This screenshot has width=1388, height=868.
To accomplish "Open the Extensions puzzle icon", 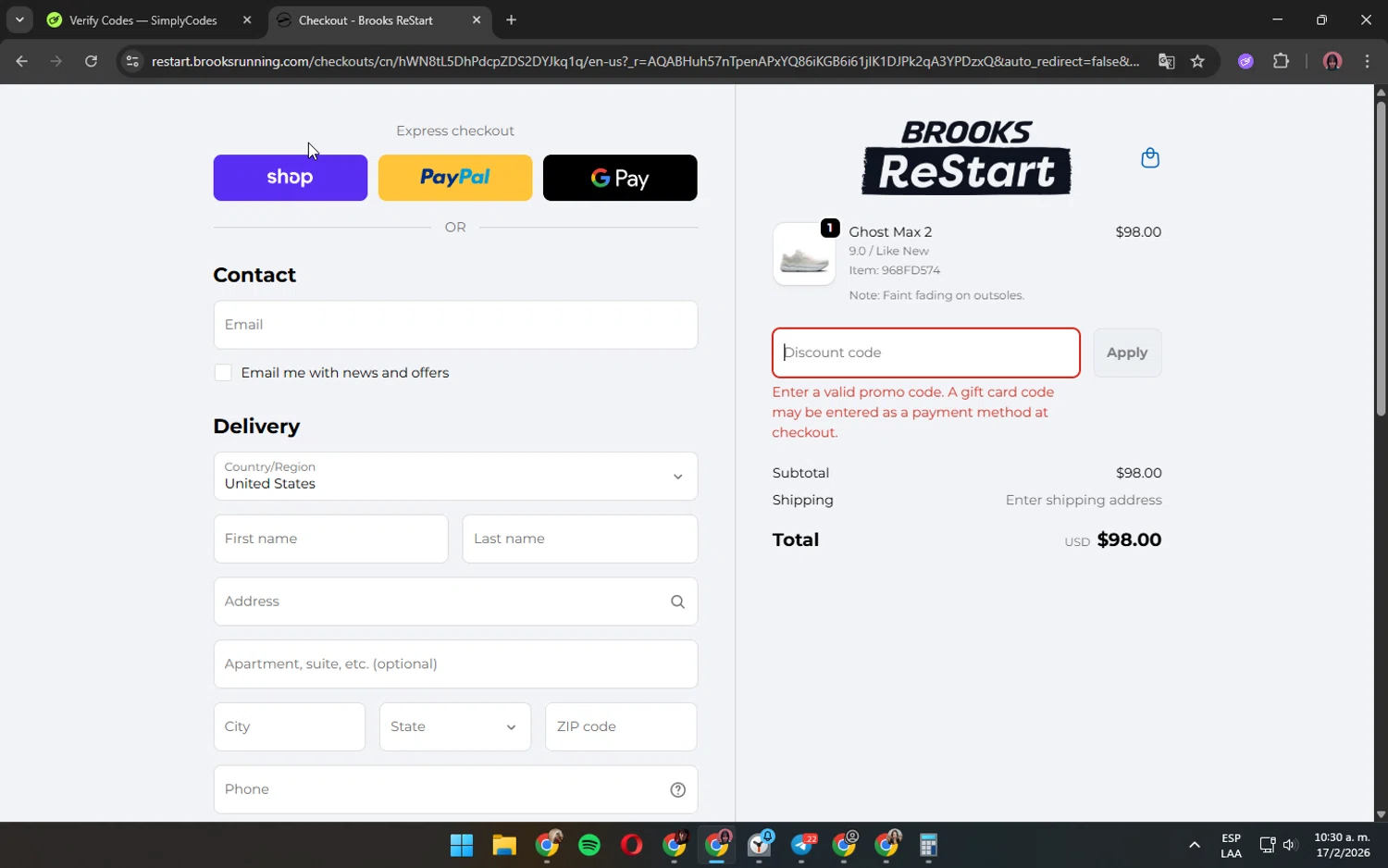I will tap(1281, 61).
